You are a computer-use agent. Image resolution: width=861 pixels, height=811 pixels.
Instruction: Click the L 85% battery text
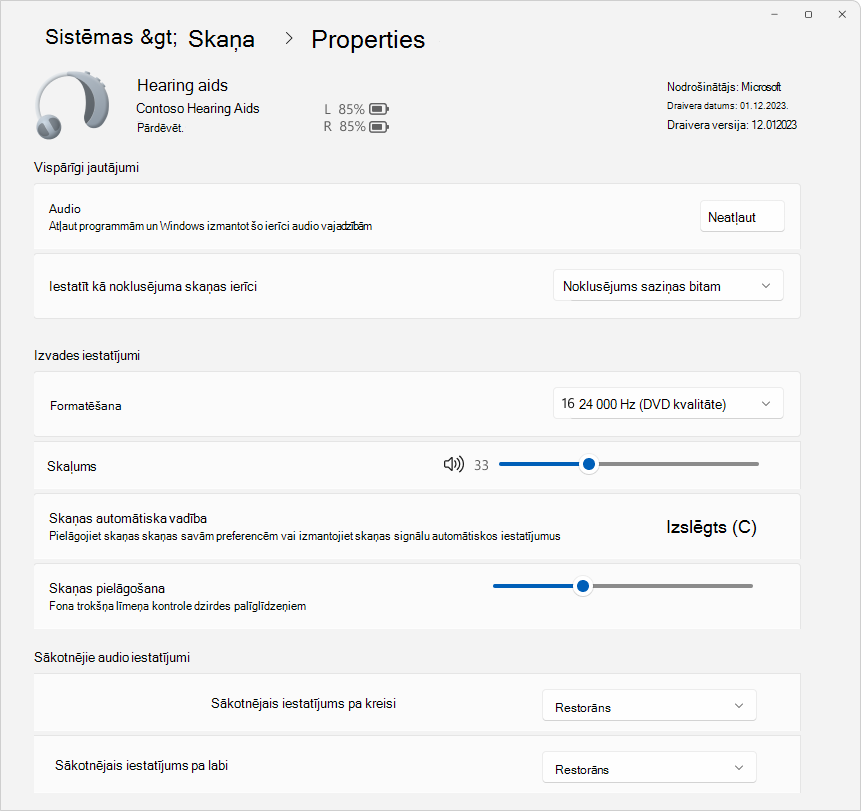tap(344, 109)
